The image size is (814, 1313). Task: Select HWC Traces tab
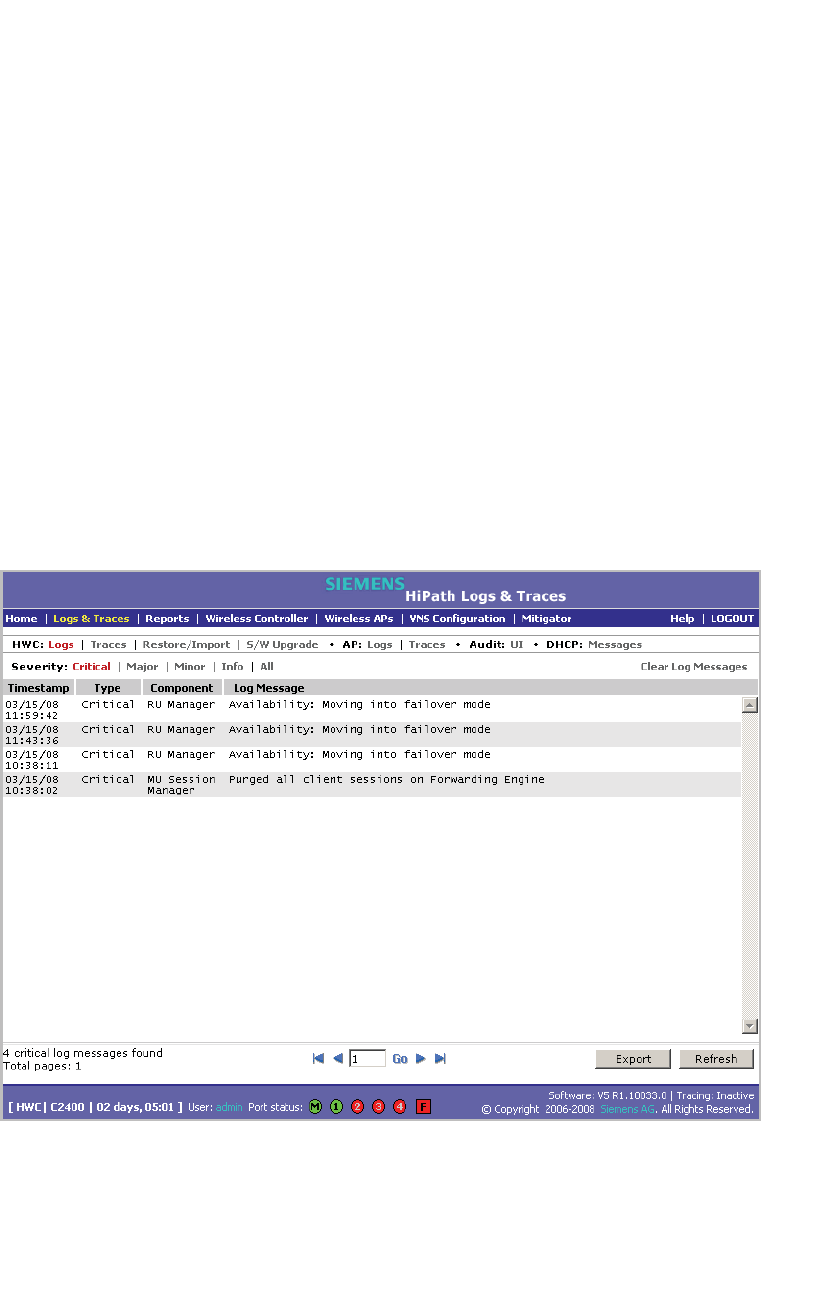tap(109, 645)
